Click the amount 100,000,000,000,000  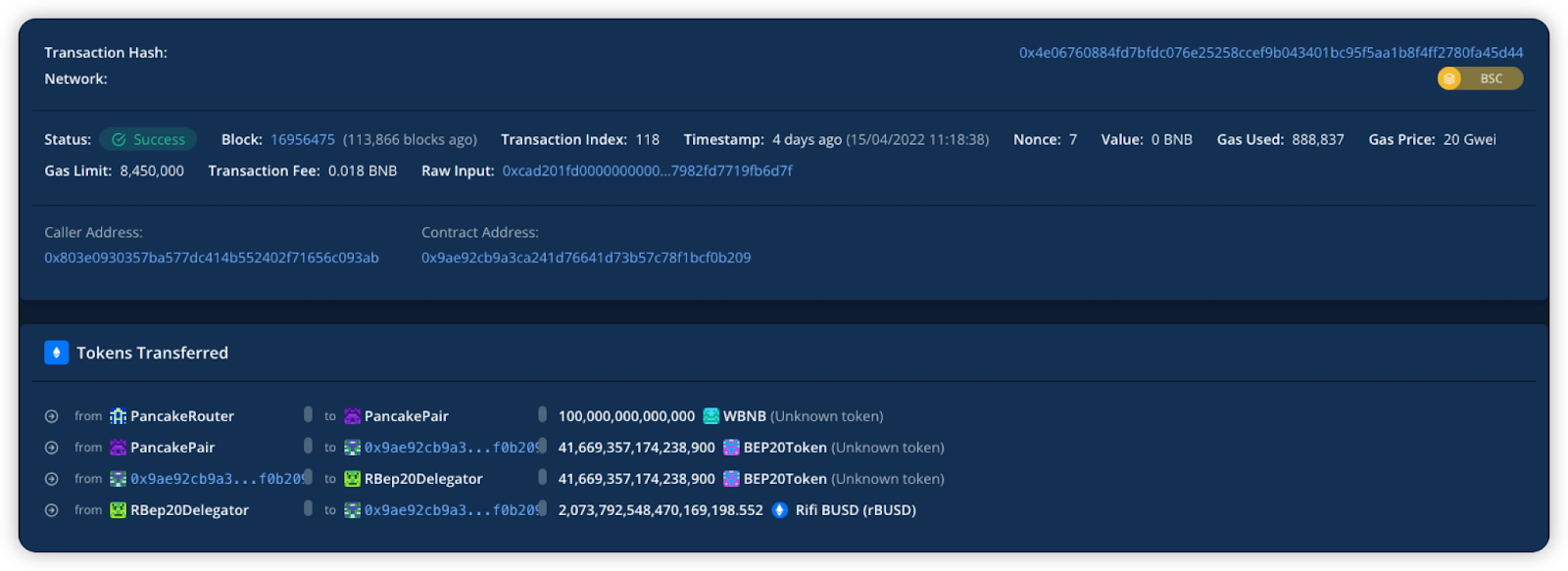point(626,416)
